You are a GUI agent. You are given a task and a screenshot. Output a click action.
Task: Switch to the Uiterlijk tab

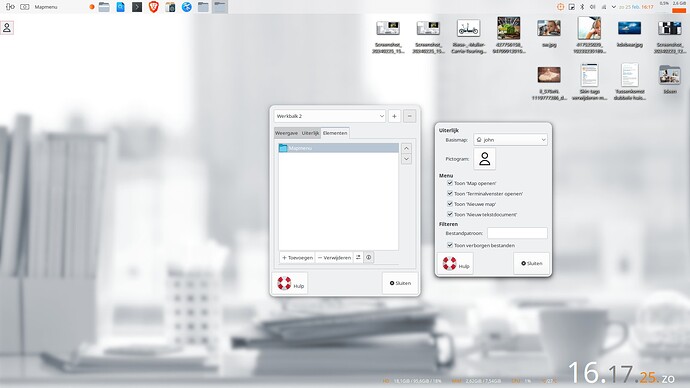(x=310, y=133)
